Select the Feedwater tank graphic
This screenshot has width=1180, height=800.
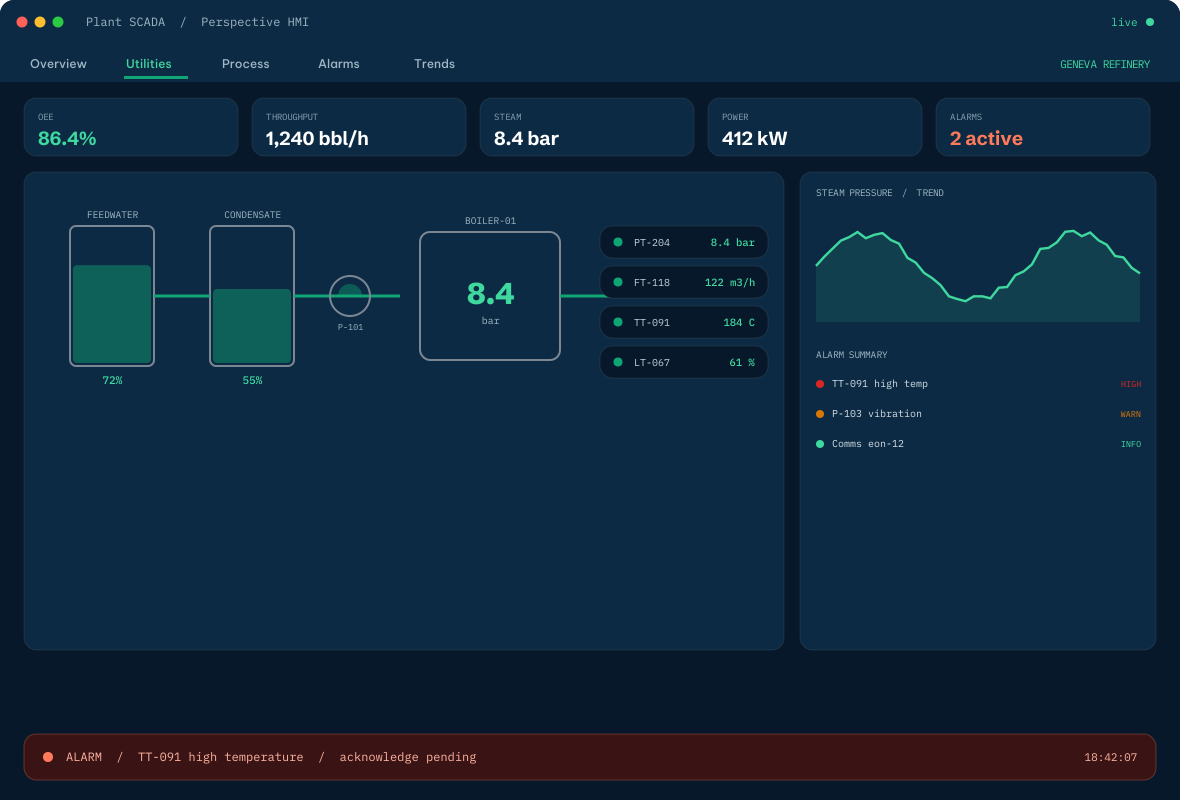pyautogui.click(x=112, y=296)
